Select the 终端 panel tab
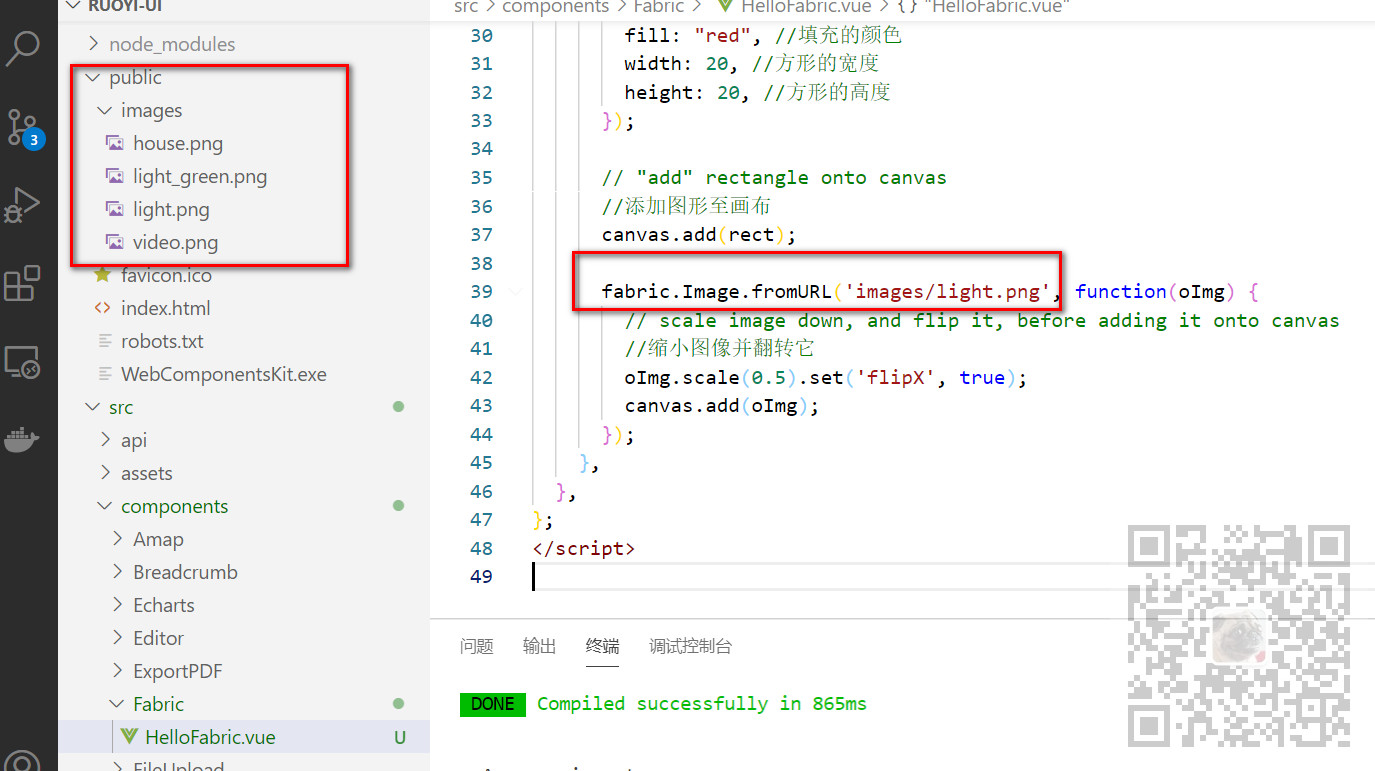 [x=602, y=646]
